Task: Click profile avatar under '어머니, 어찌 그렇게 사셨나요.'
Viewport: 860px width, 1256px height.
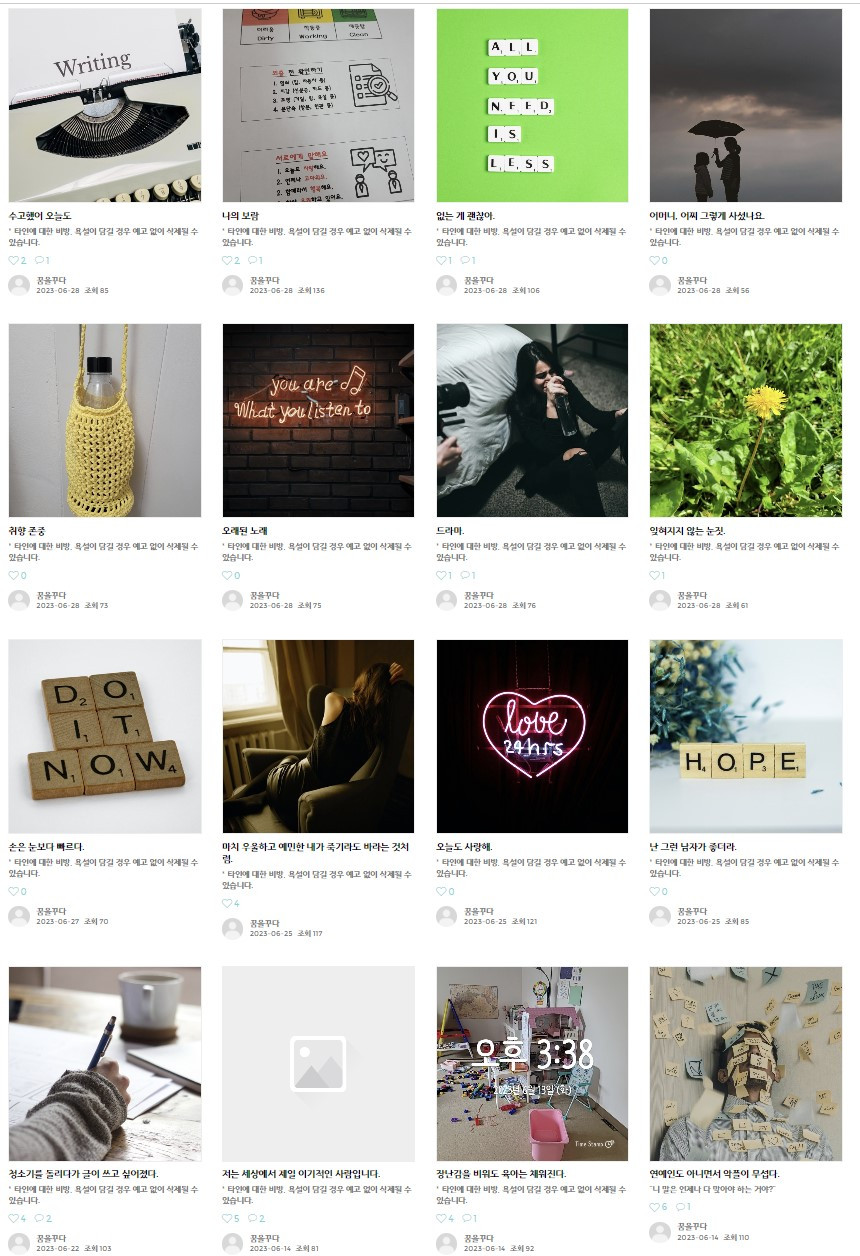Action: [660, 285]
